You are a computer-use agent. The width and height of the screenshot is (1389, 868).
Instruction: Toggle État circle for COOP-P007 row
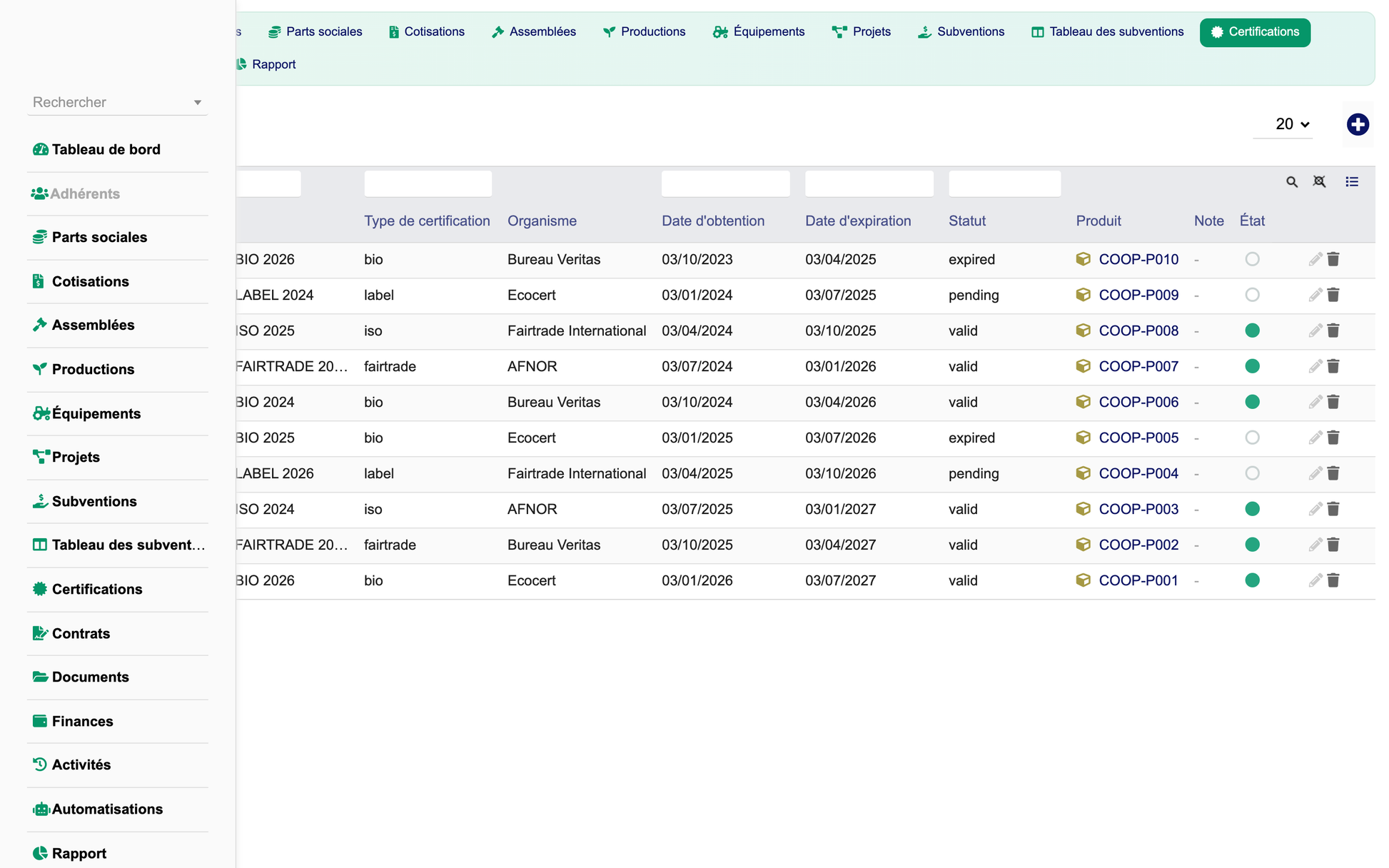pyautogui.click(x=1252, y=366)
